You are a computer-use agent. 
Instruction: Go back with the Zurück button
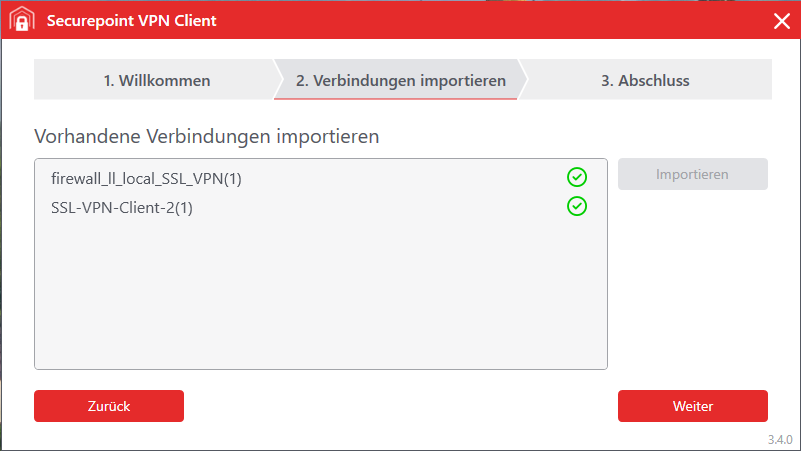point(109,406)
